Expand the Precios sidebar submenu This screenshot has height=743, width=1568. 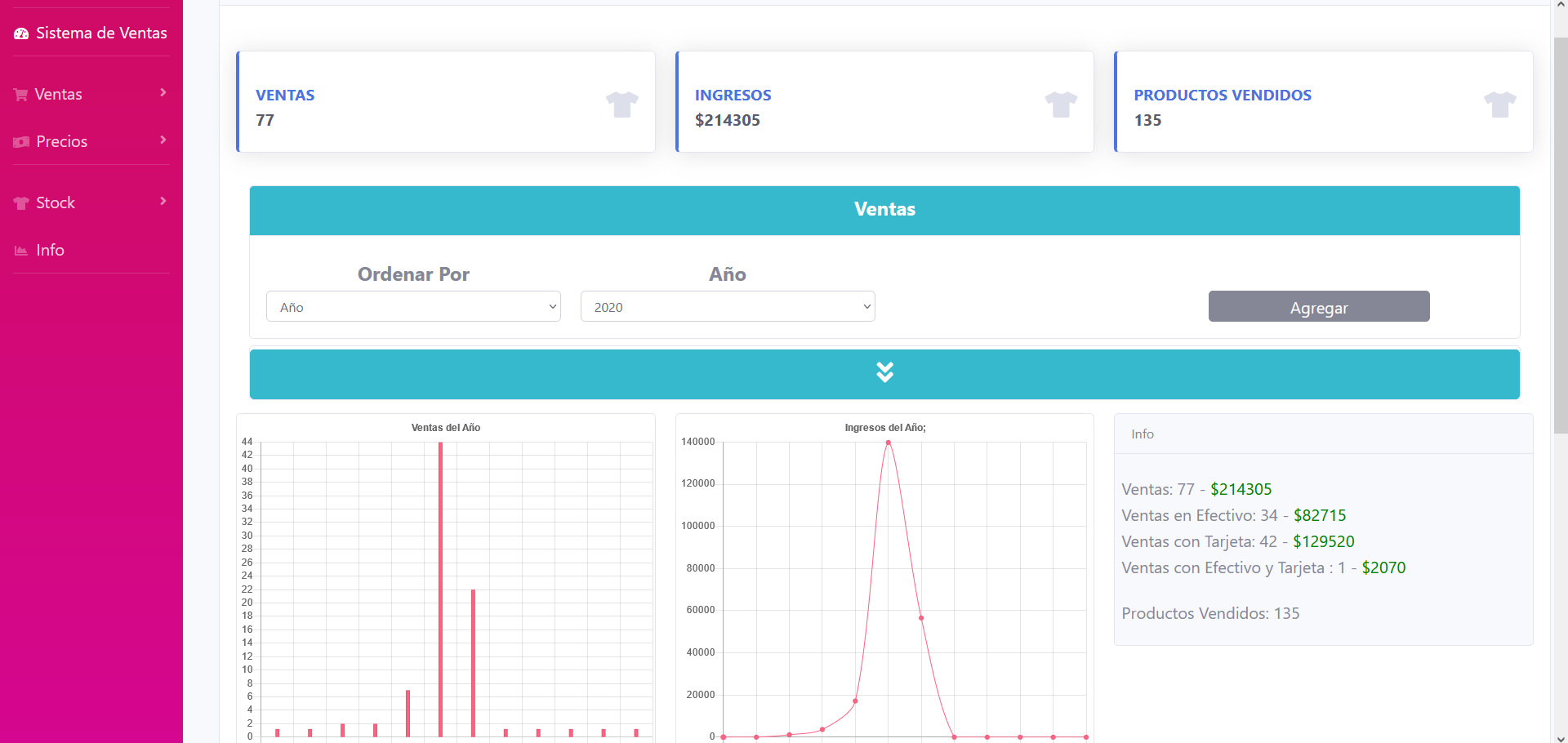(x=163, y=140)
